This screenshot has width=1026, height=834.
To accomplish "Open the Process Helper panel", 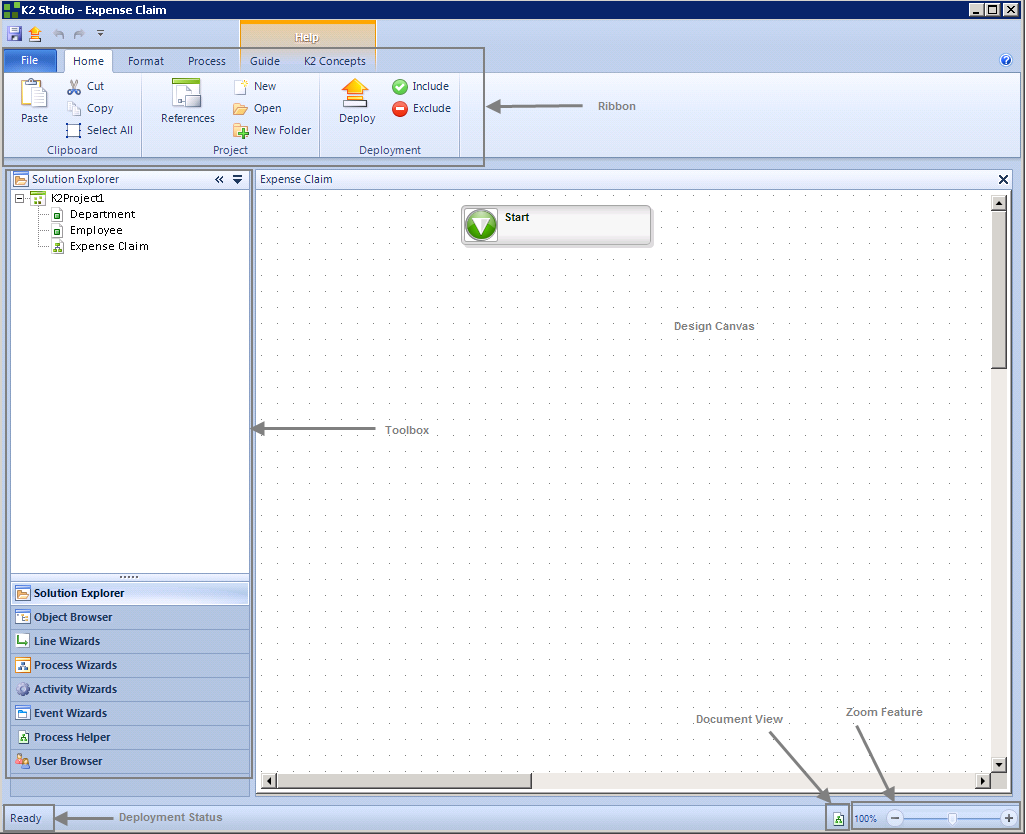I will coord(130,737).
